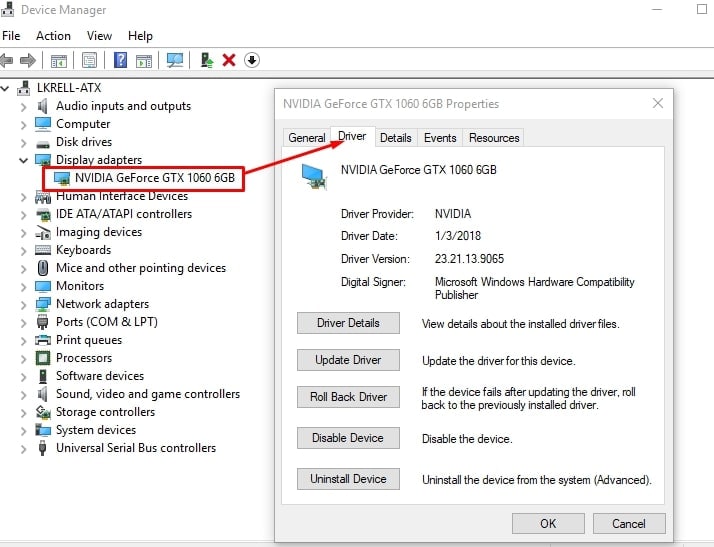The image size is (714, 547).
Task: Click the Audio inputs and outputs speaker icon
Action: click(42, 106)
